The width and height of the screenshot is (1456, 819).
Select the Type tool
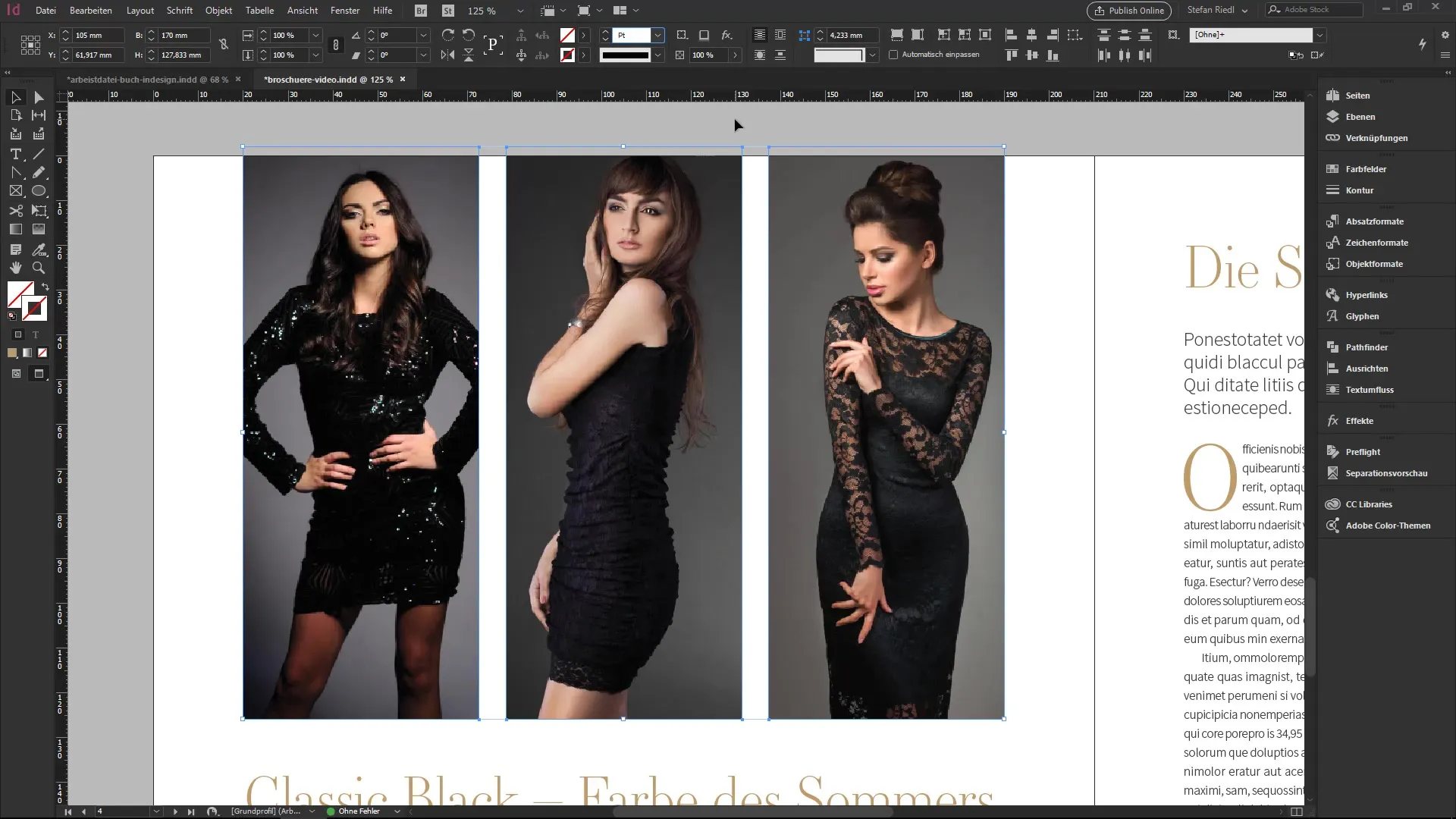[16, 154]
